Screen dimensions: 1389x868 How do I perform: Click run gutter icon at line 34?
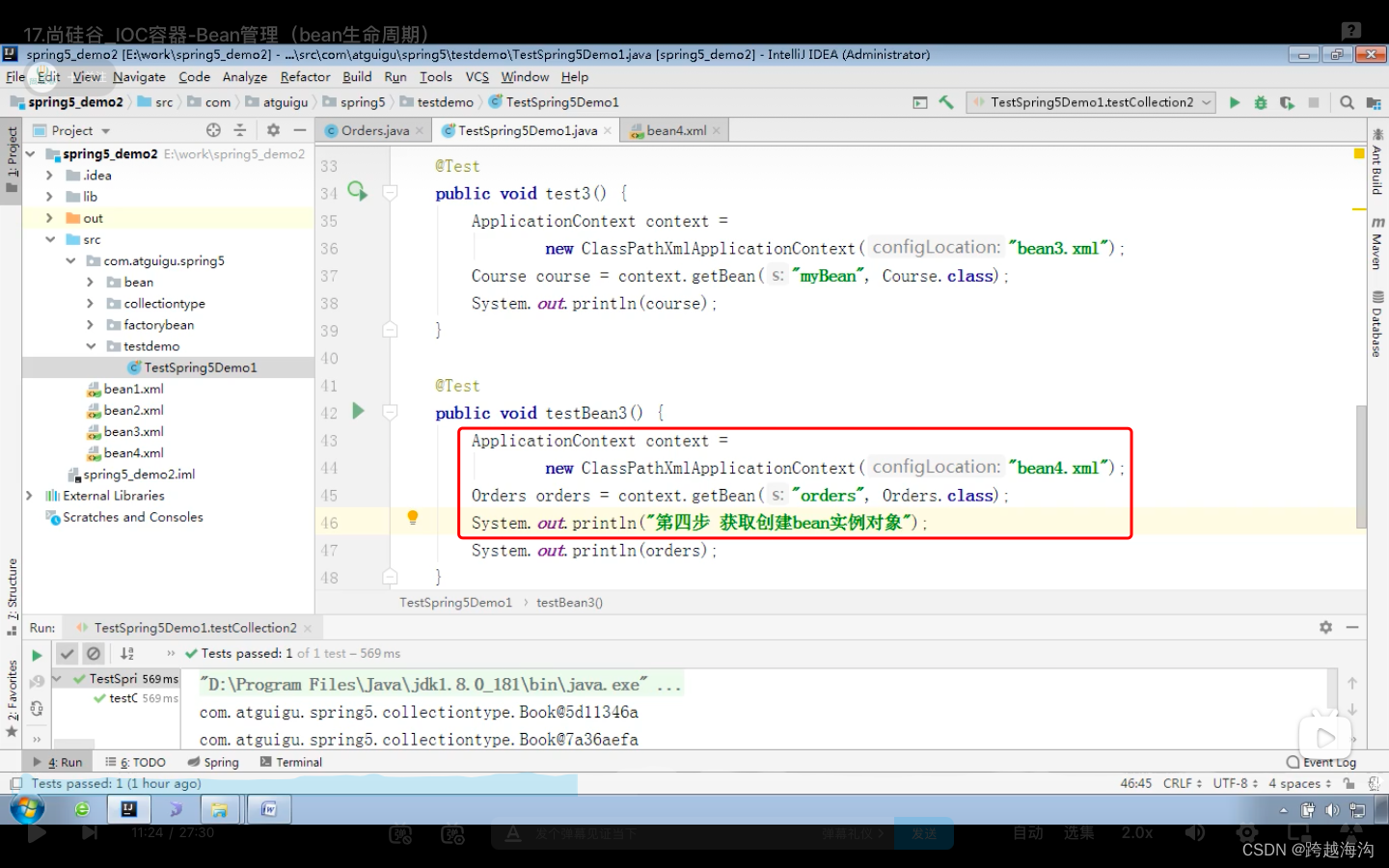(358, 191)
